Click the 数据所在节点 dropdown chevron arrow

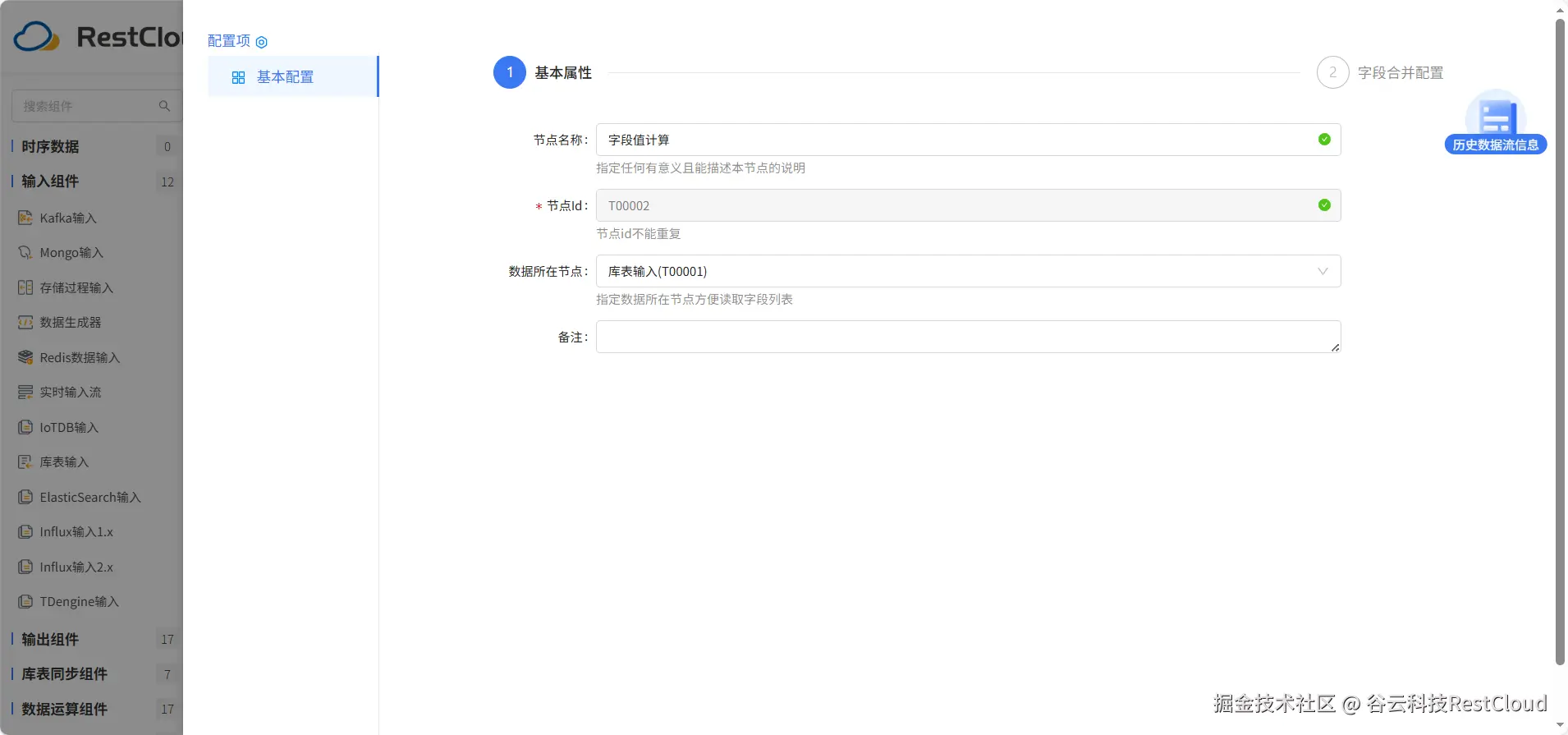coord(1323,271)
